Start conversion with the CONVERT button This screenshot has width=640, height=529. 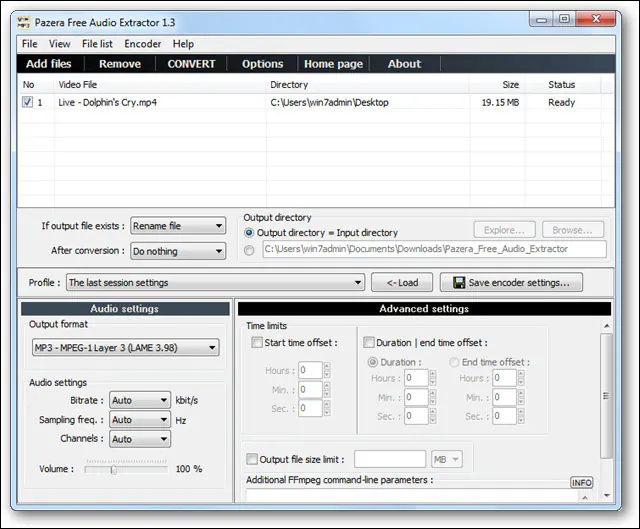coord(191,64)
